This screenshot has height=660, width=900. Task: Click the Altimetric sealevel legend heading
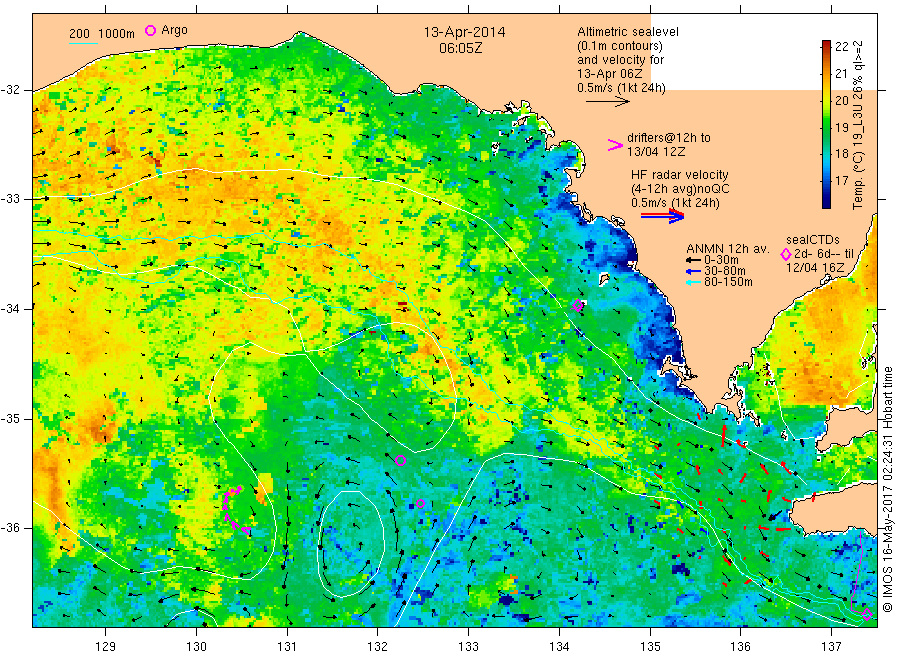[628, 32]
